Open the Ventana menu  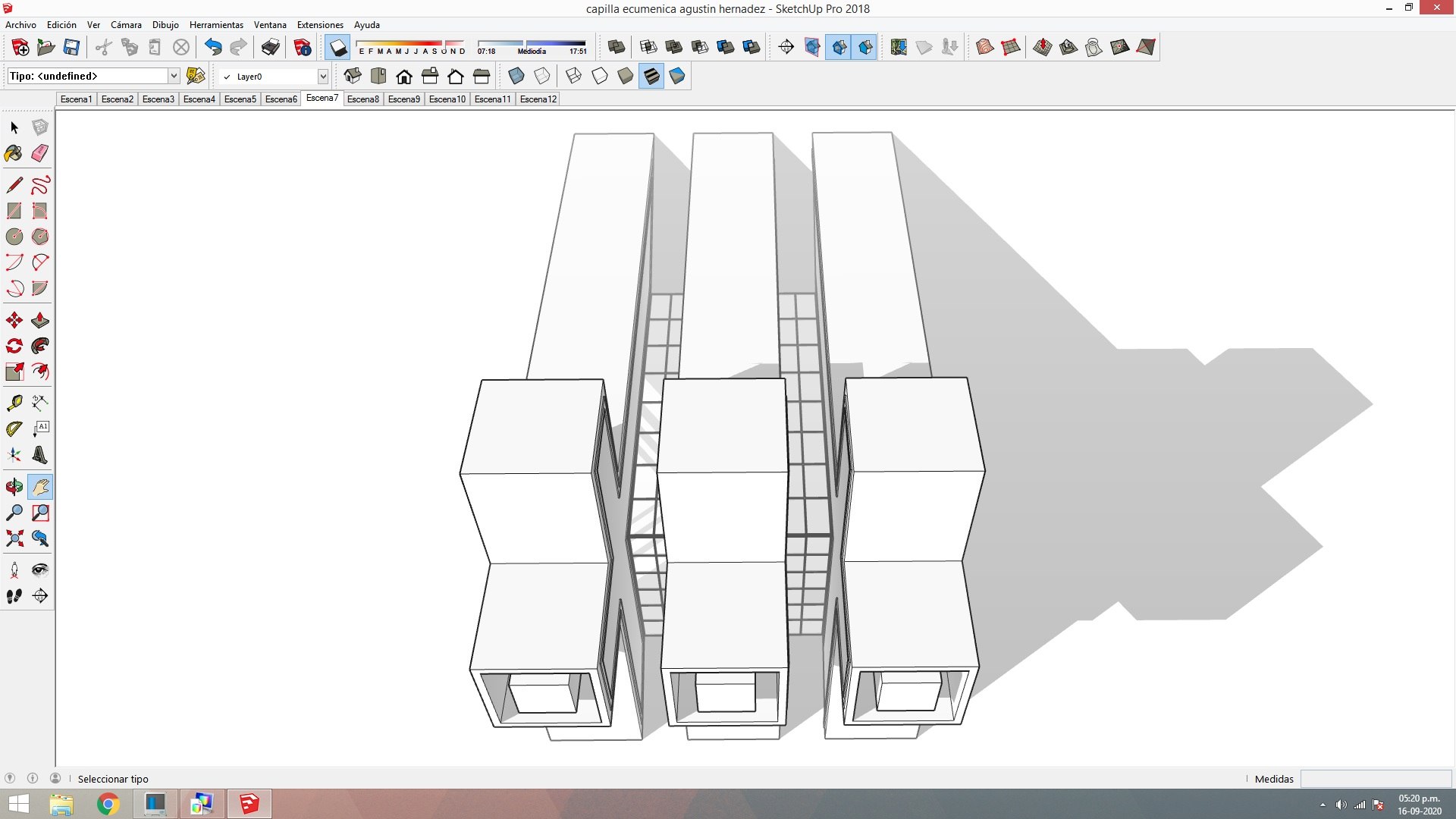270,25
